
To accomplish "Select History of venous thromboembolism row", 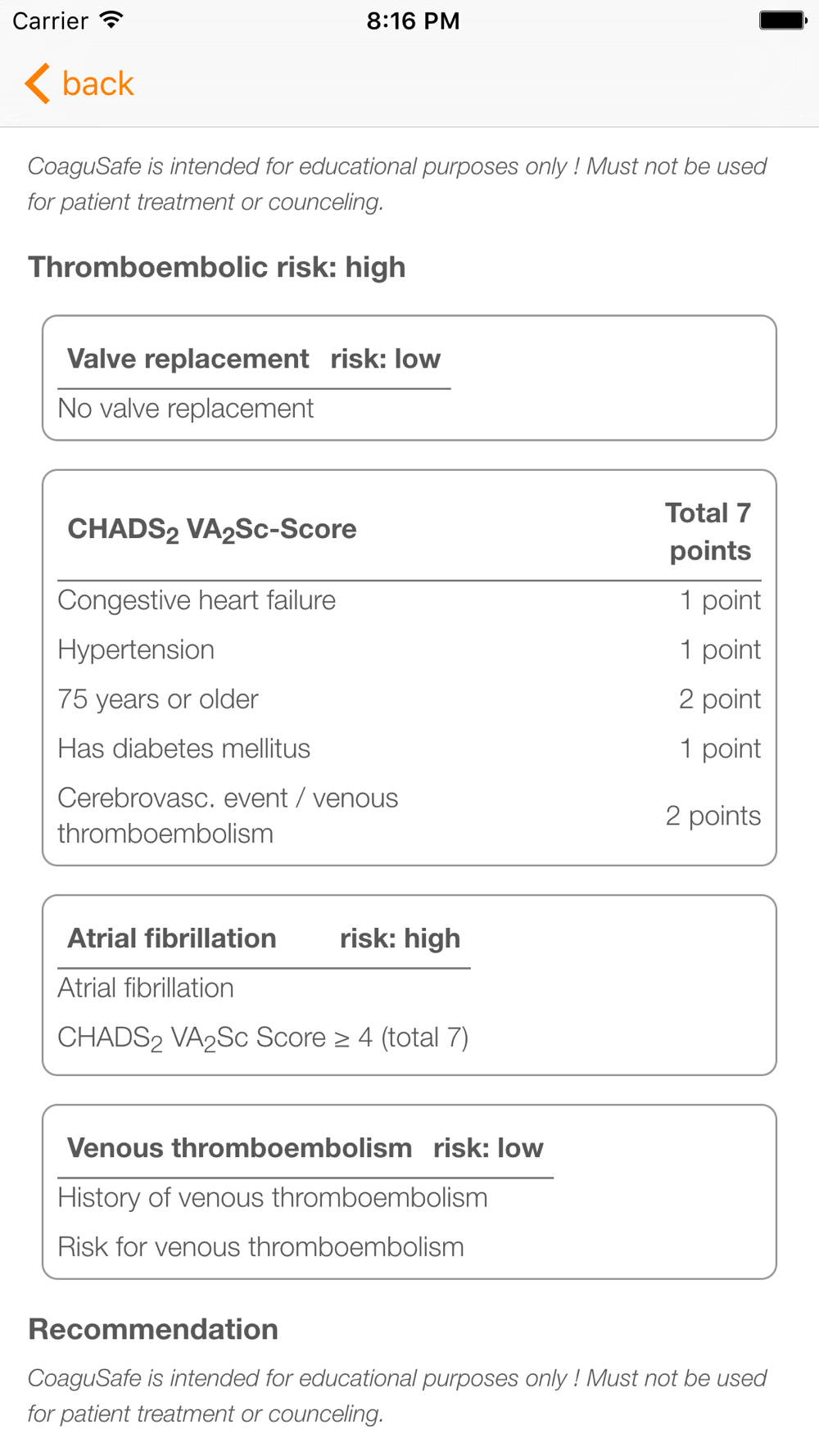I will (273, 1197).
